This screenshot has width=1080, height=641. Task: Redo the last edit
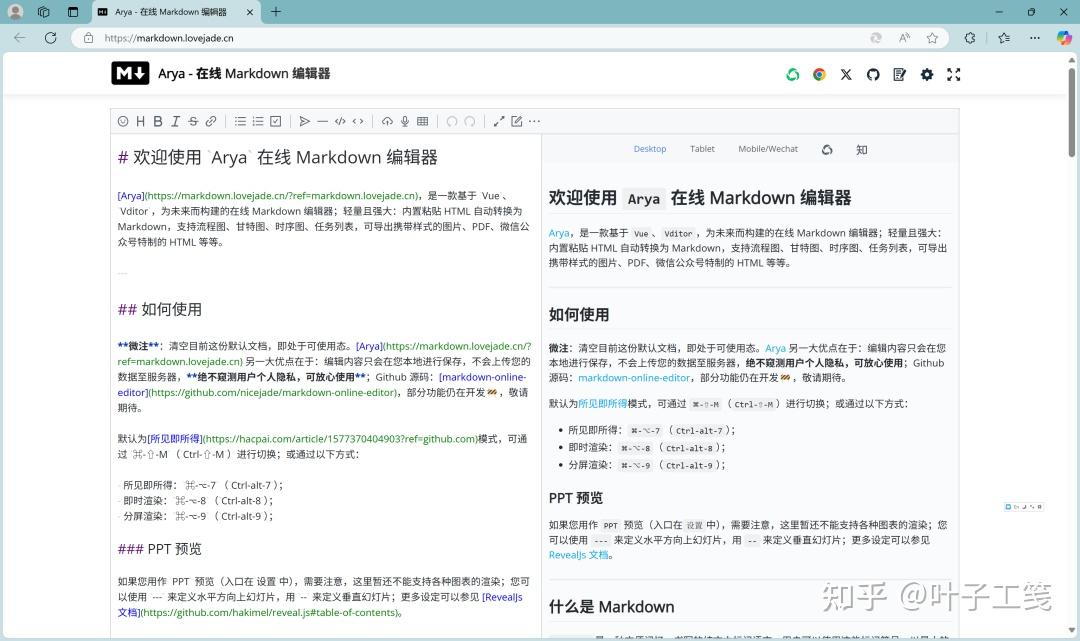tap(470, 121)
